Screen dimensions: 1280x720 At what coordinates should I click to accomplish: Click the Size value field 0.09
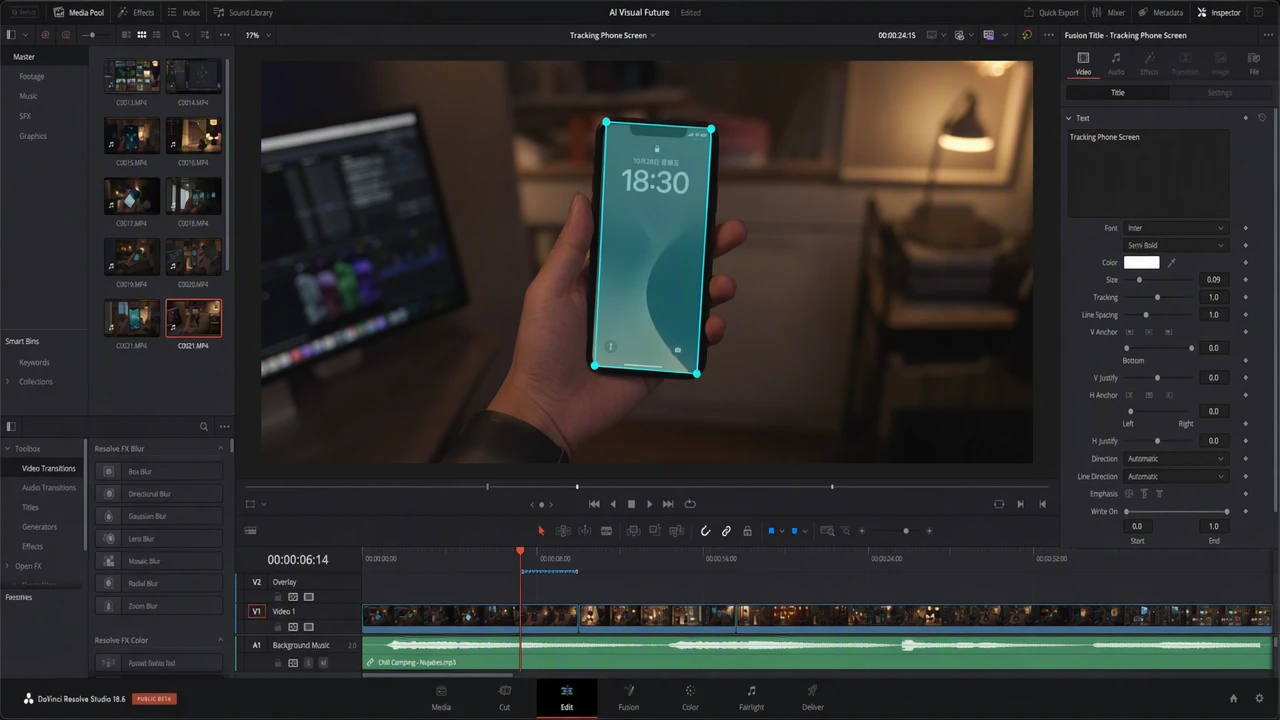pyautogui.click(x=1214, y=280)
